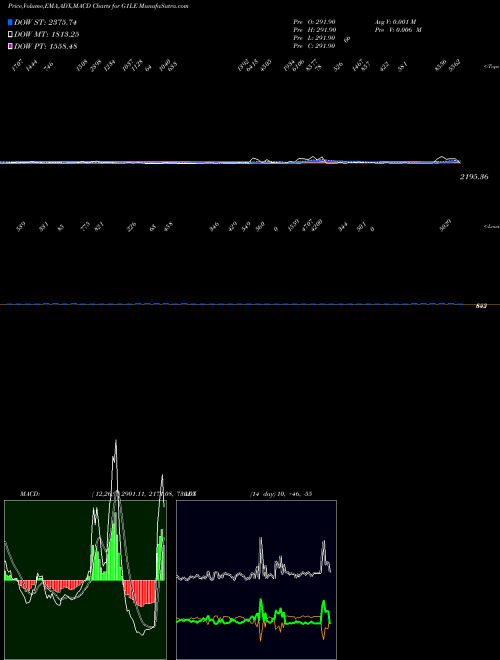Click the 2195.36 price axis label

[474, 177]
